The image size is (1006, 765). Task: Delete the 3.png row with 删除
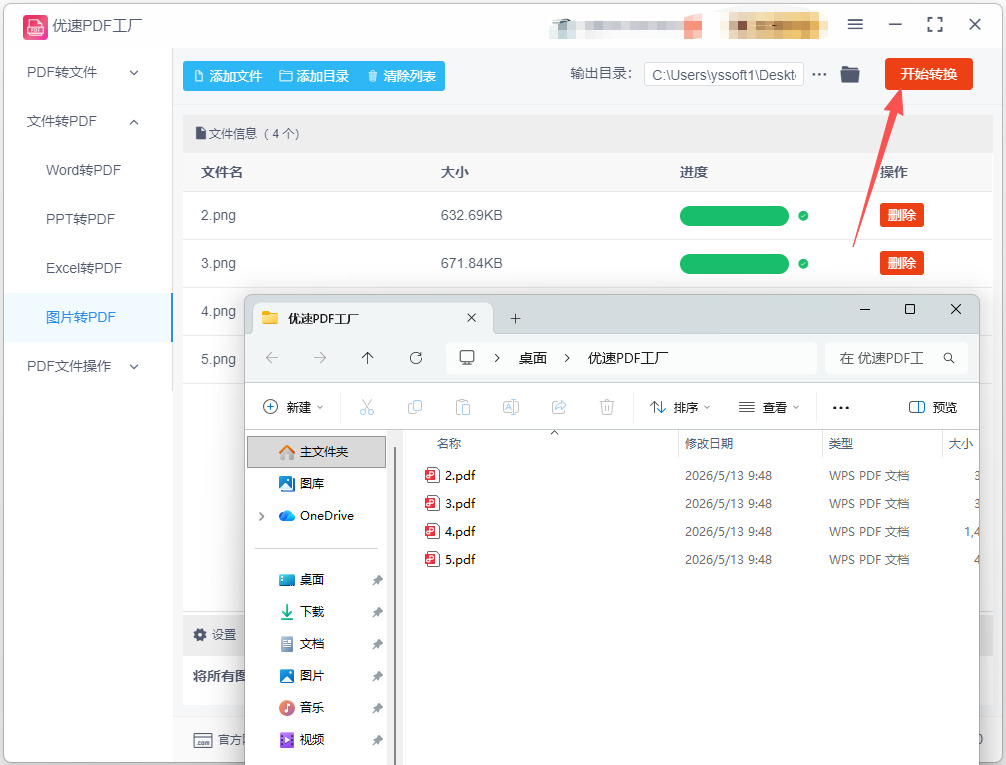[x=901, y=263]
